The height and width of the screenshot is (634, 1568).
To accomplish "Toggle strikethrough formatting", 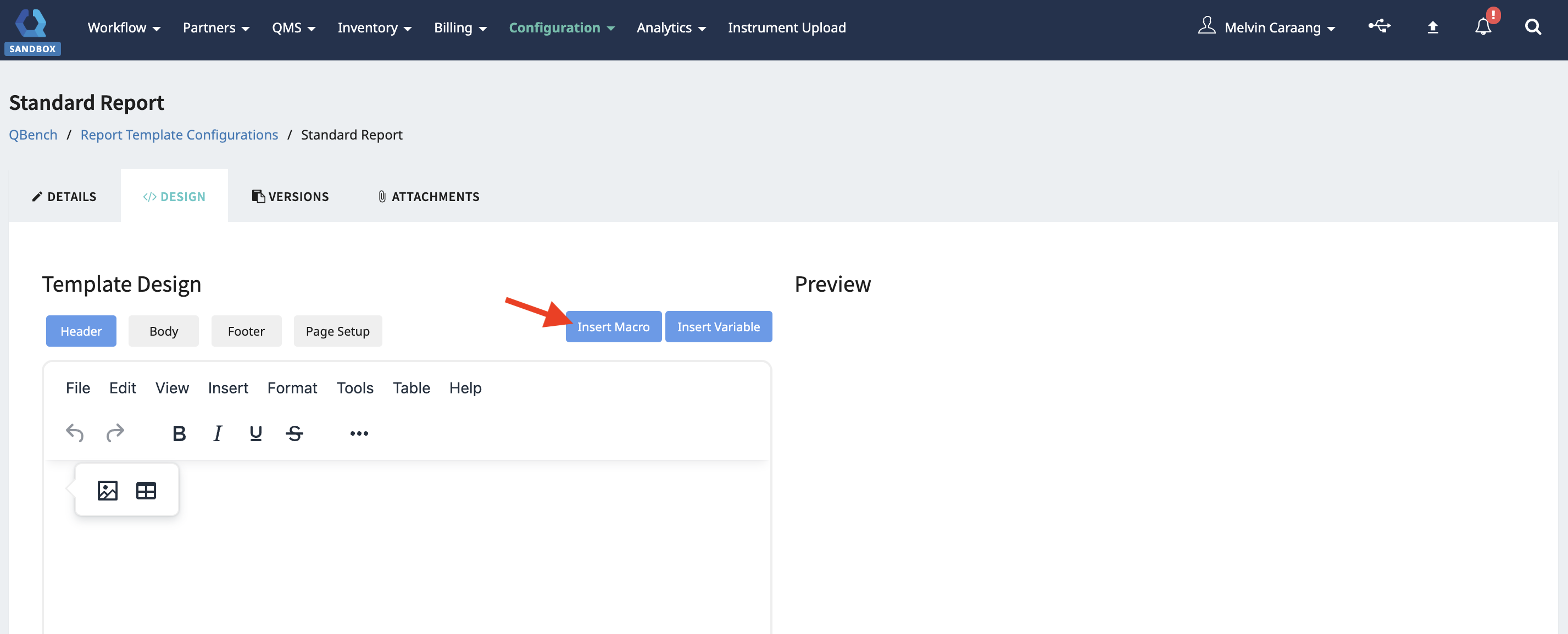I will click(294, 433).
